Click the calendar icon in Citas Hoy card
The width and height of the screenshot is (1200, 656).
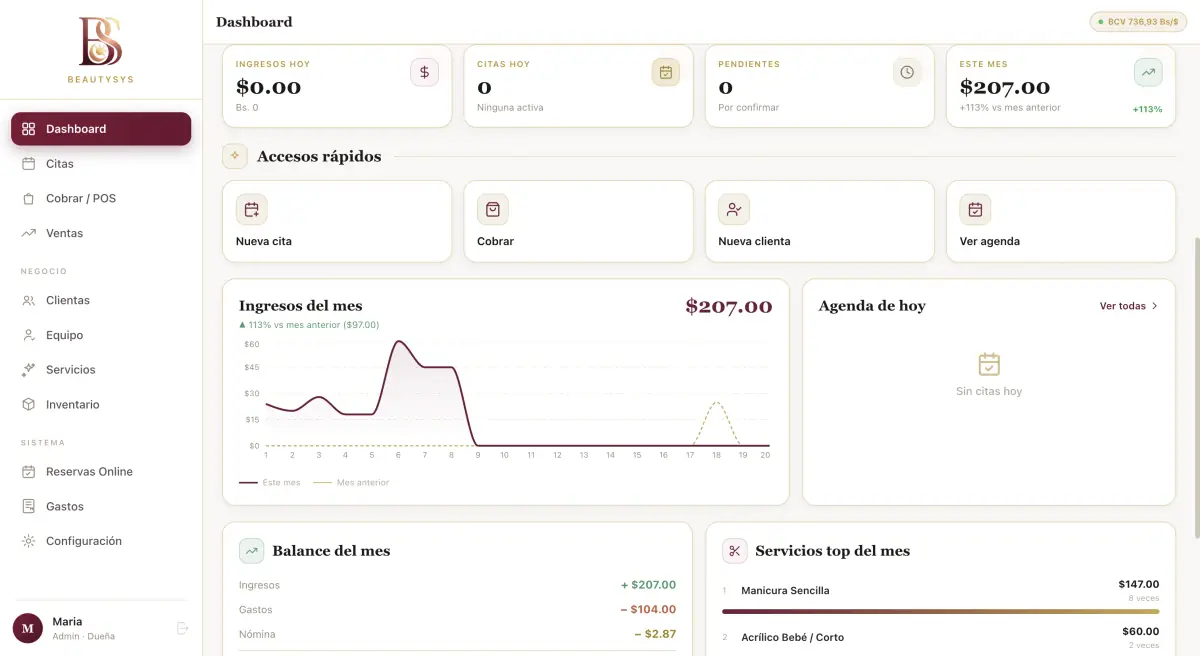coord(666,72)
